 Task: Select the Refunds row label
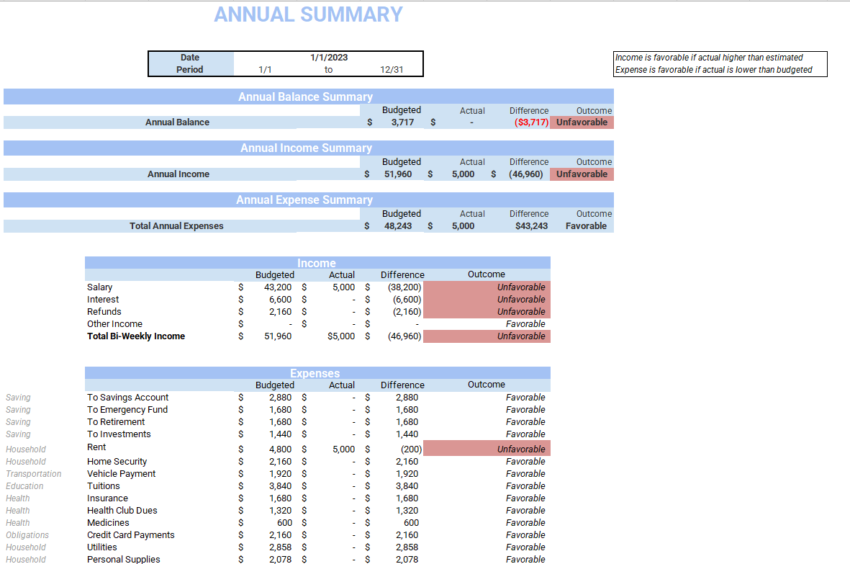[x=104, y=312]
